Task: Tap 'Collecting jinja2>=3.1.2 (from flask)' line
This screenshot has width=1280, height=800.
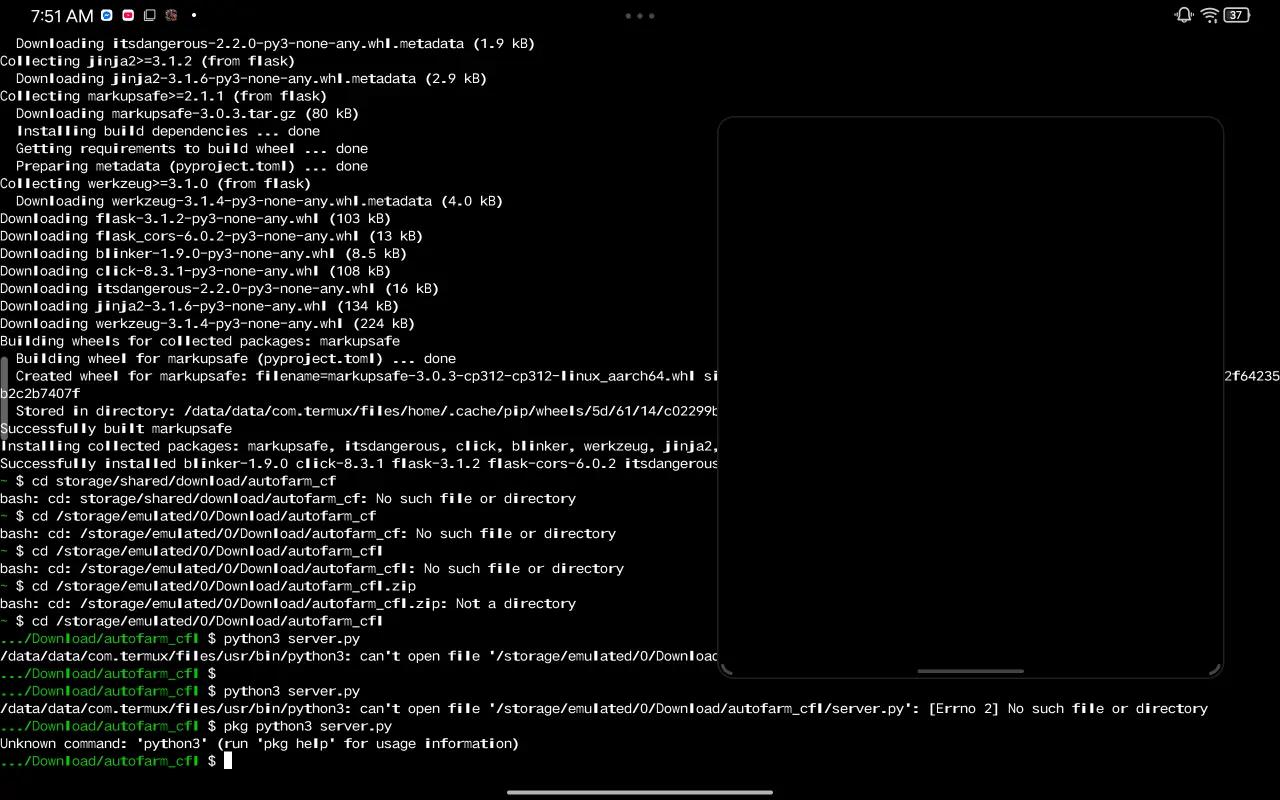Action: click(x=148, y=61)
